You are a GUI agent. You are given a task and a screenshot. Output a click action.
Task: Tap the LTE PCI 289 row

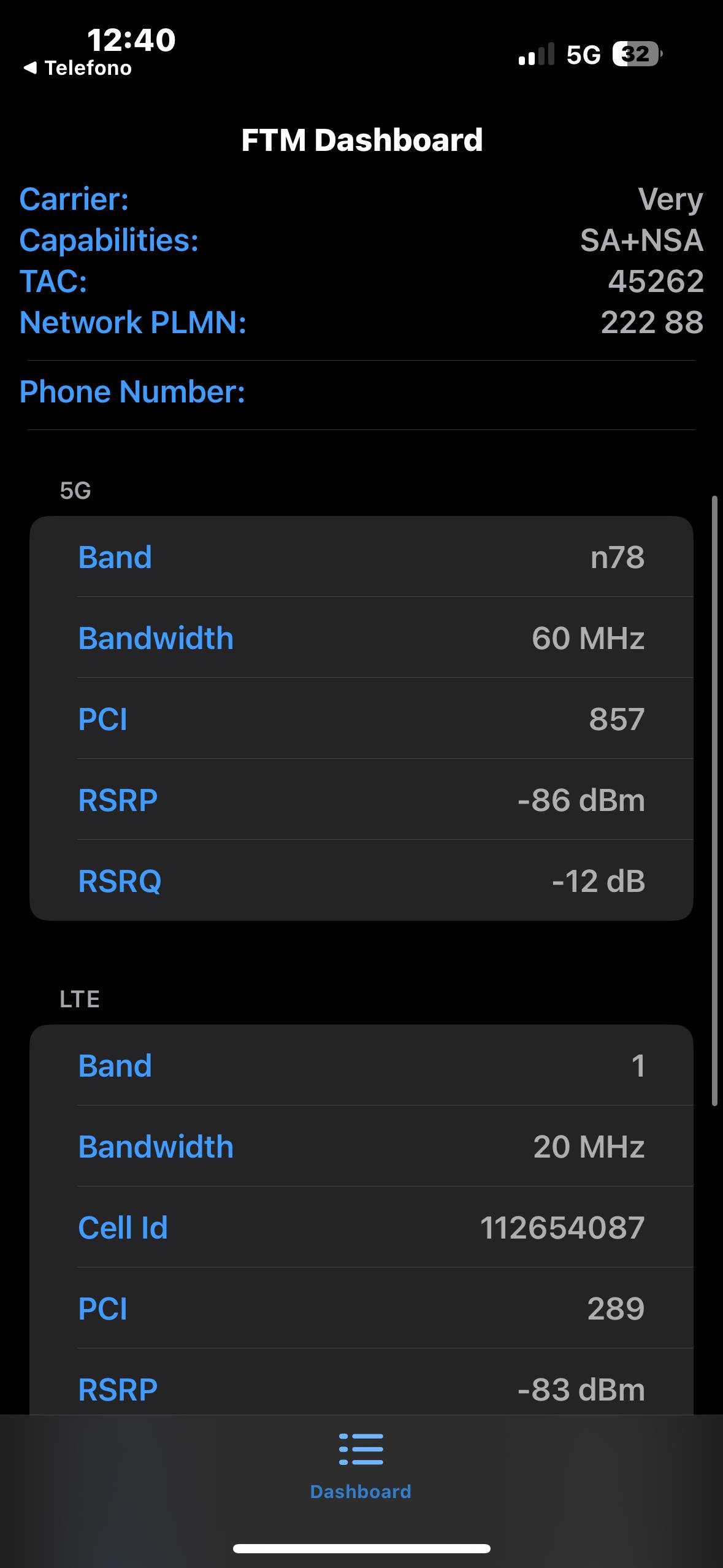[x=361, y=1309]
